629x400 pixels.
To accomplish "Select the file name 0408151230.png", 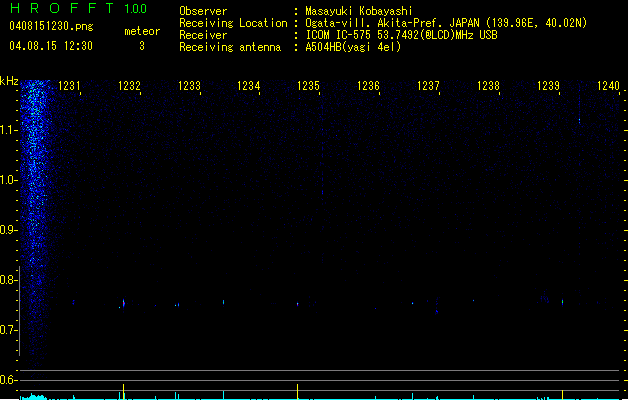I will click(x=51, y=26).
